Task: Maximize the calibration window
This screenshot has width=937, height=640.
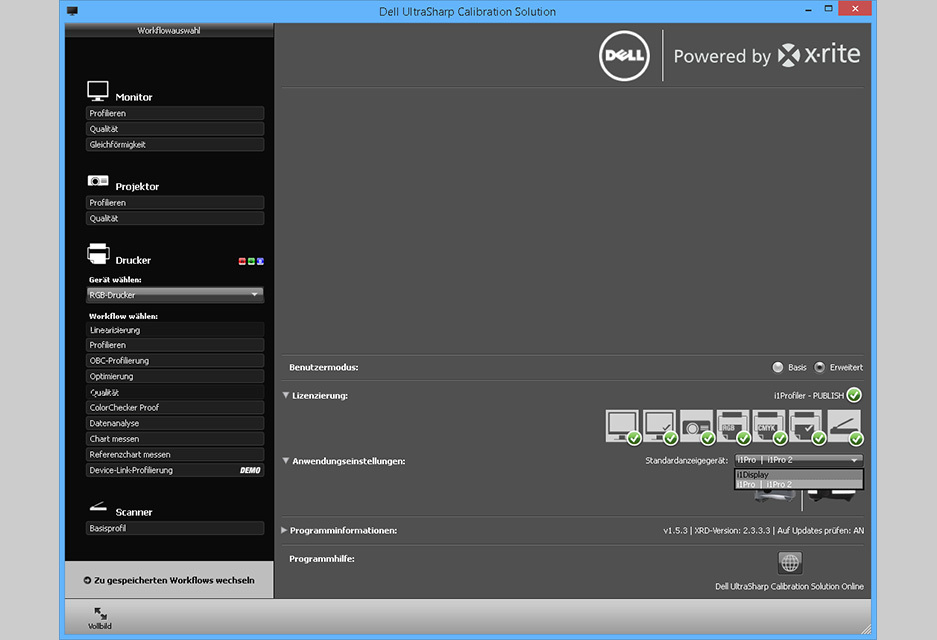Action: point(828,9)
